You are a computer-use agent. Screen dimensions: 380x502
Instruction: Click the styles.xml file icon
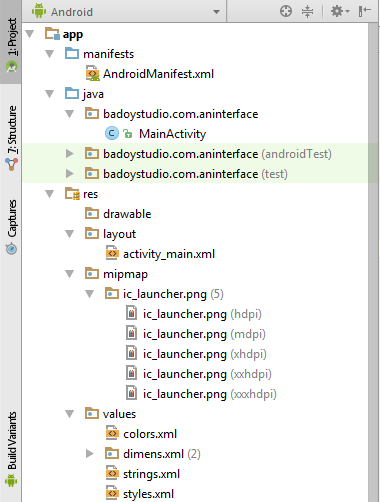click(x=112, y=493)
